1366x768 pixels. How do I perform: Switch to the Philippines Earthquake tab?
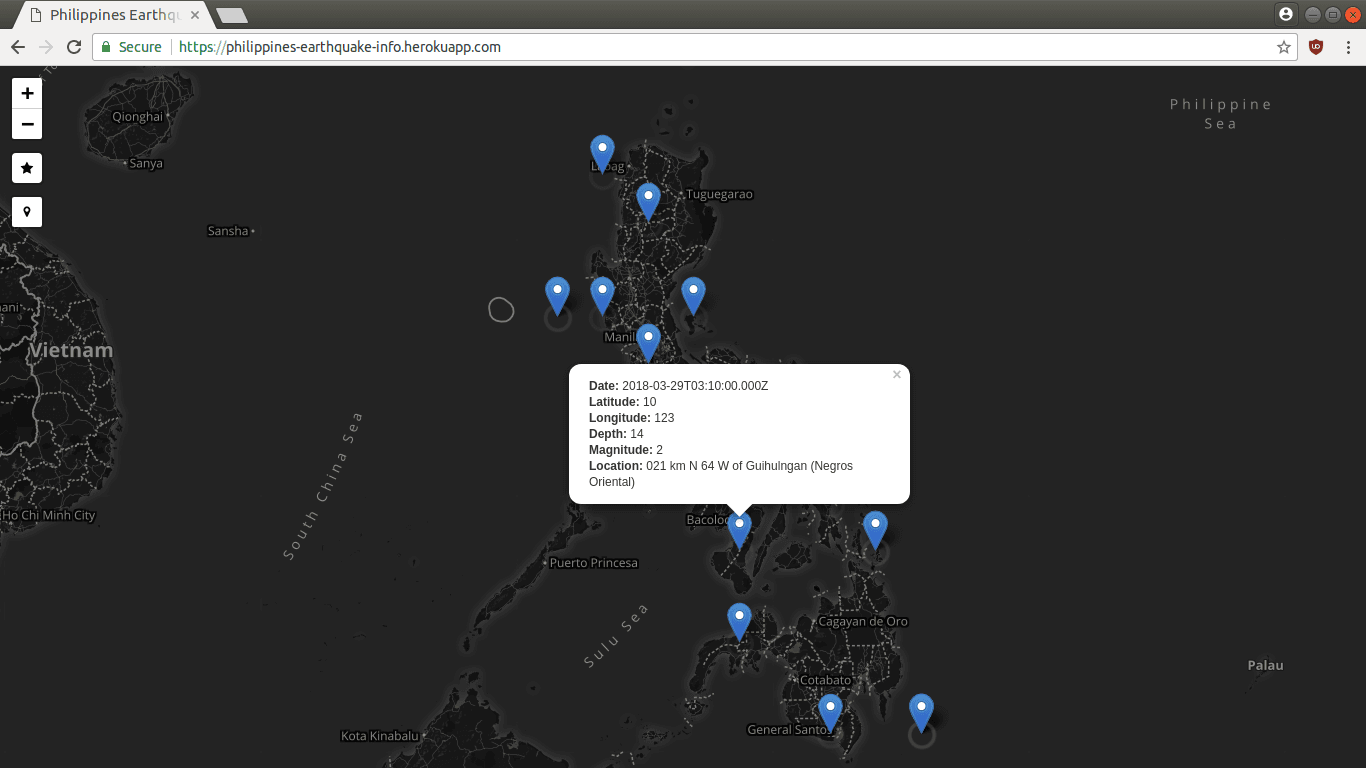(110, 15)
